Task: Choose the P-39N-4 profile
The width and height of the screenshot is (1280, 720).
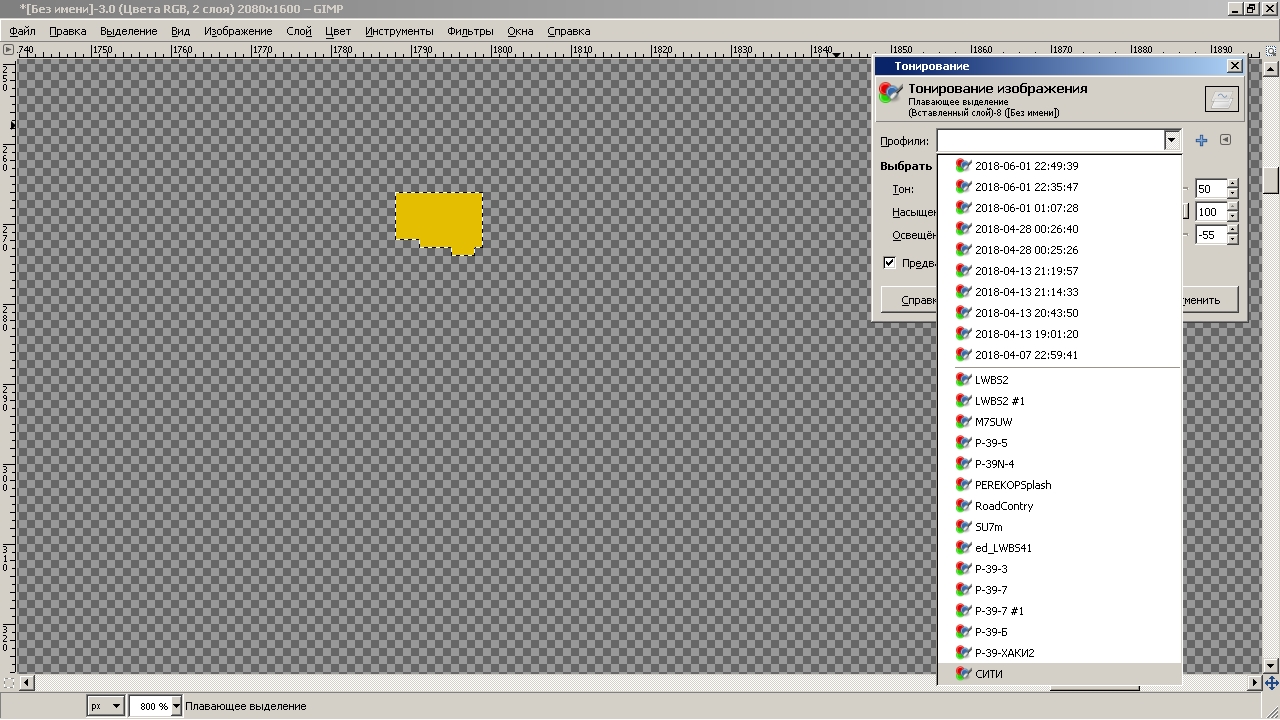Action: pos(1060,464)
